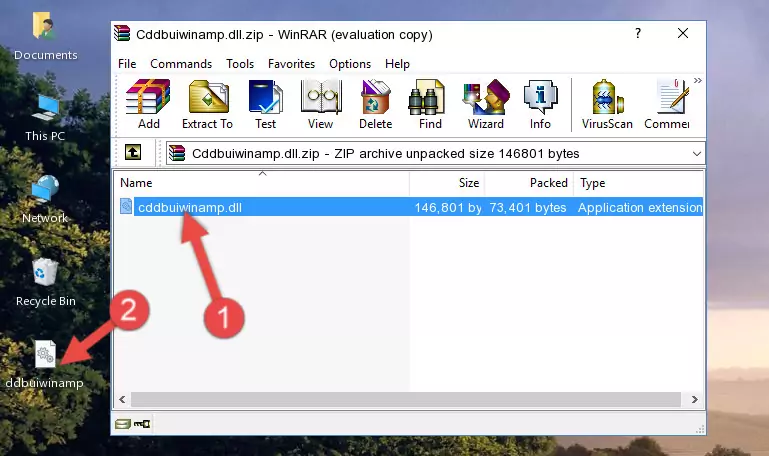Open the archive path dropdown

pos(696,154)
